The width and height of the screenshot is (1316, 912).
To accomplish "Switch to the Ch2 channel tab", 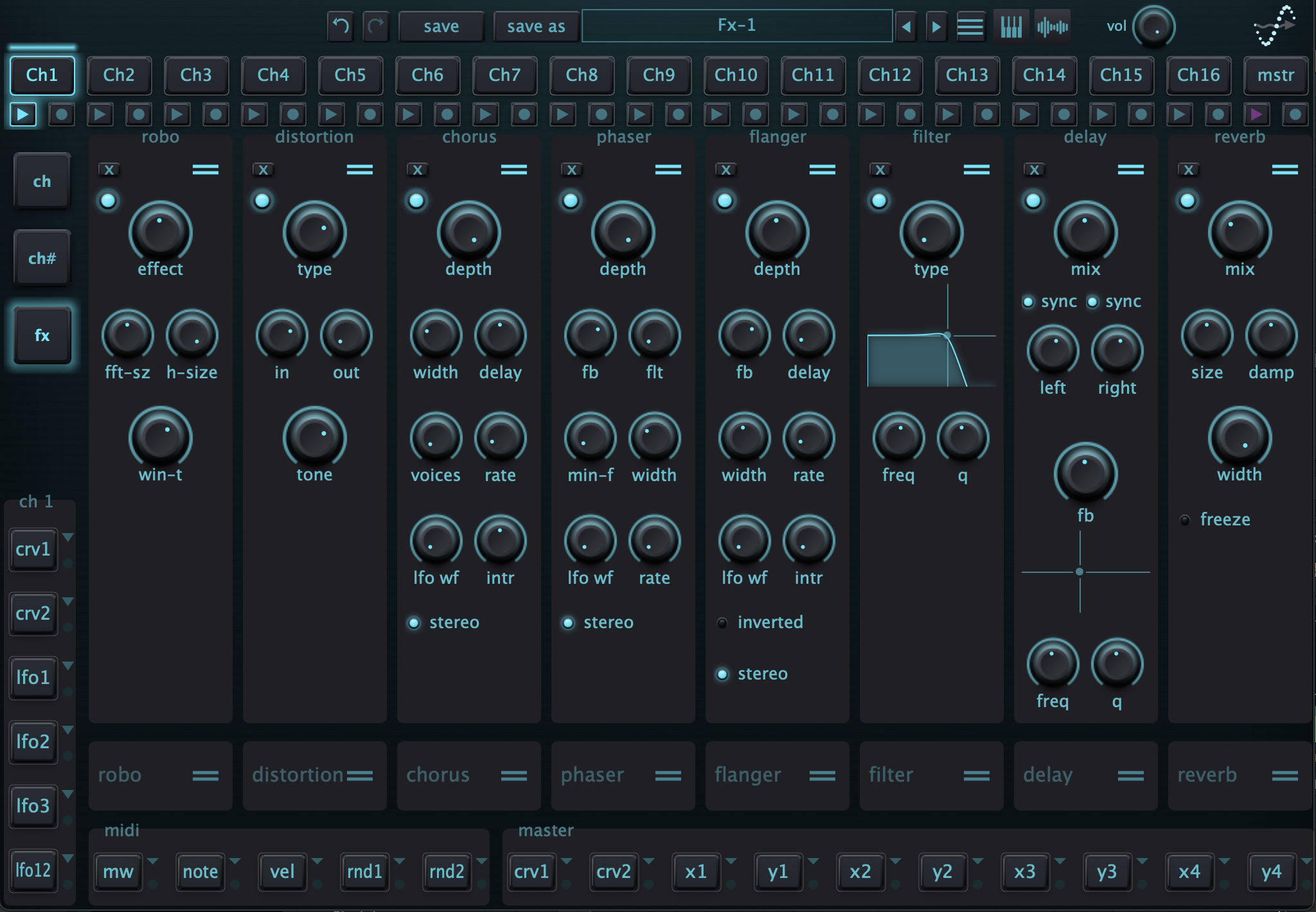I will click(119, 75).
